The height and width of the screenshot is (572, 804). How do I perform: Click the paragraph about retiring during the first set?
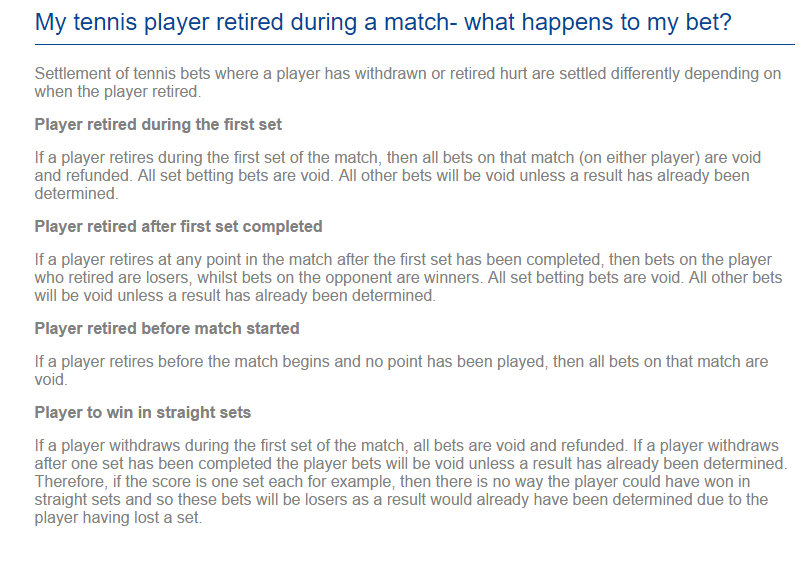397,175
